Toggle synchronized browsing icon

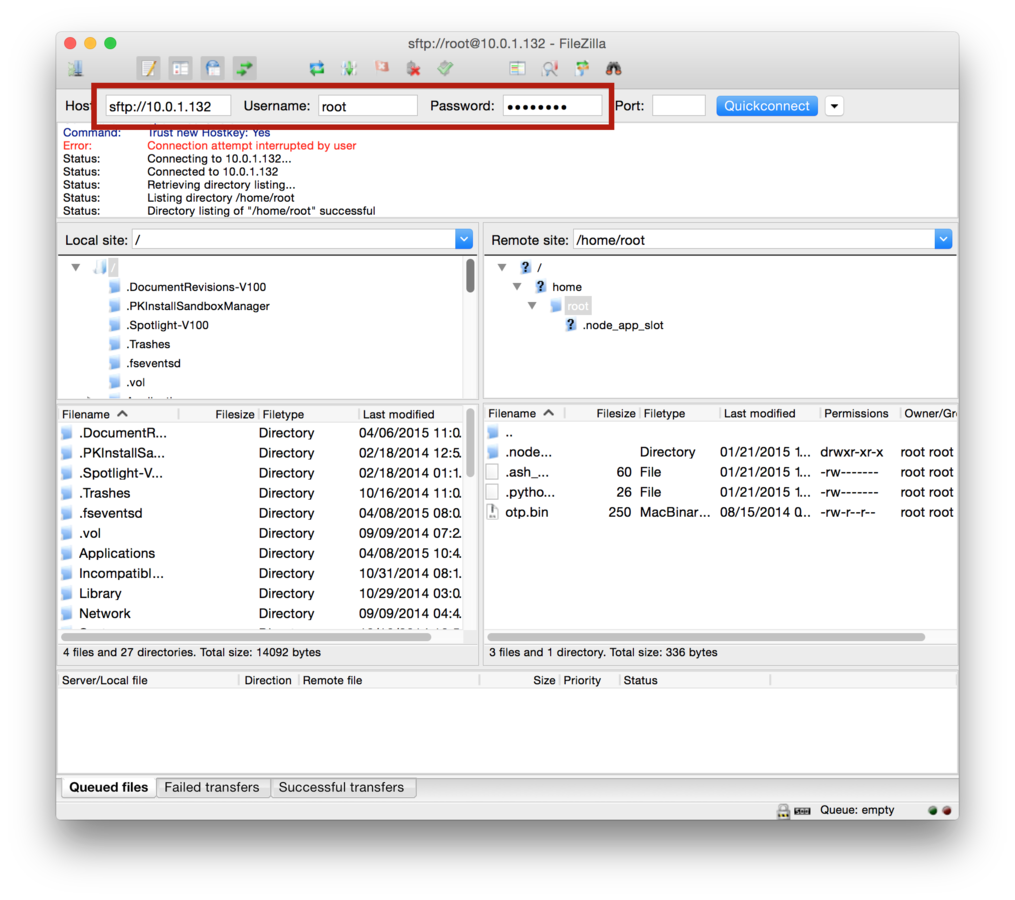(x=582, y=68)
